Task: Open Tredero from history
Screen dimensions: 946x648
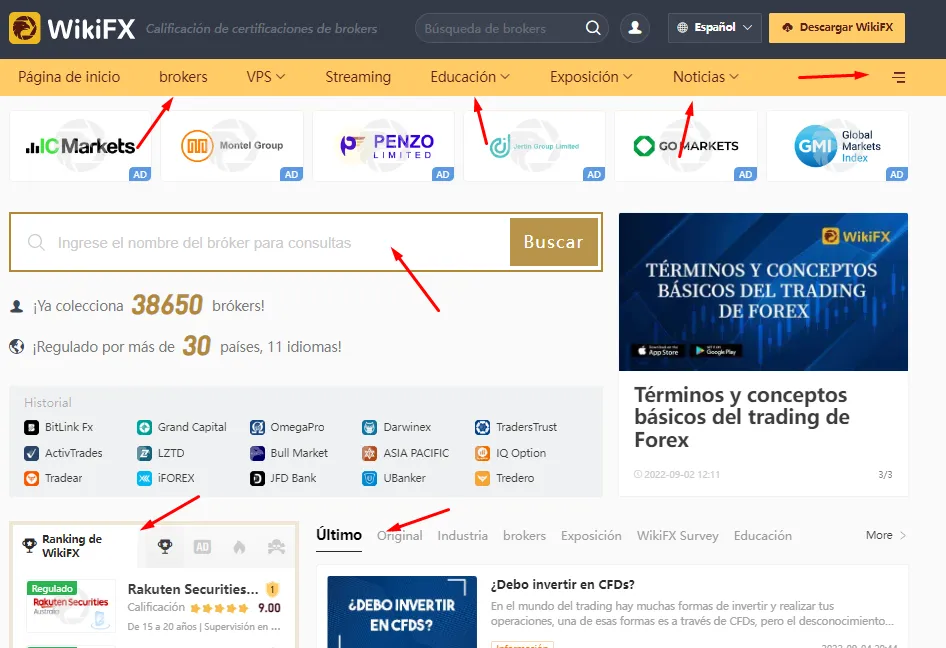Action: point(504,478)
